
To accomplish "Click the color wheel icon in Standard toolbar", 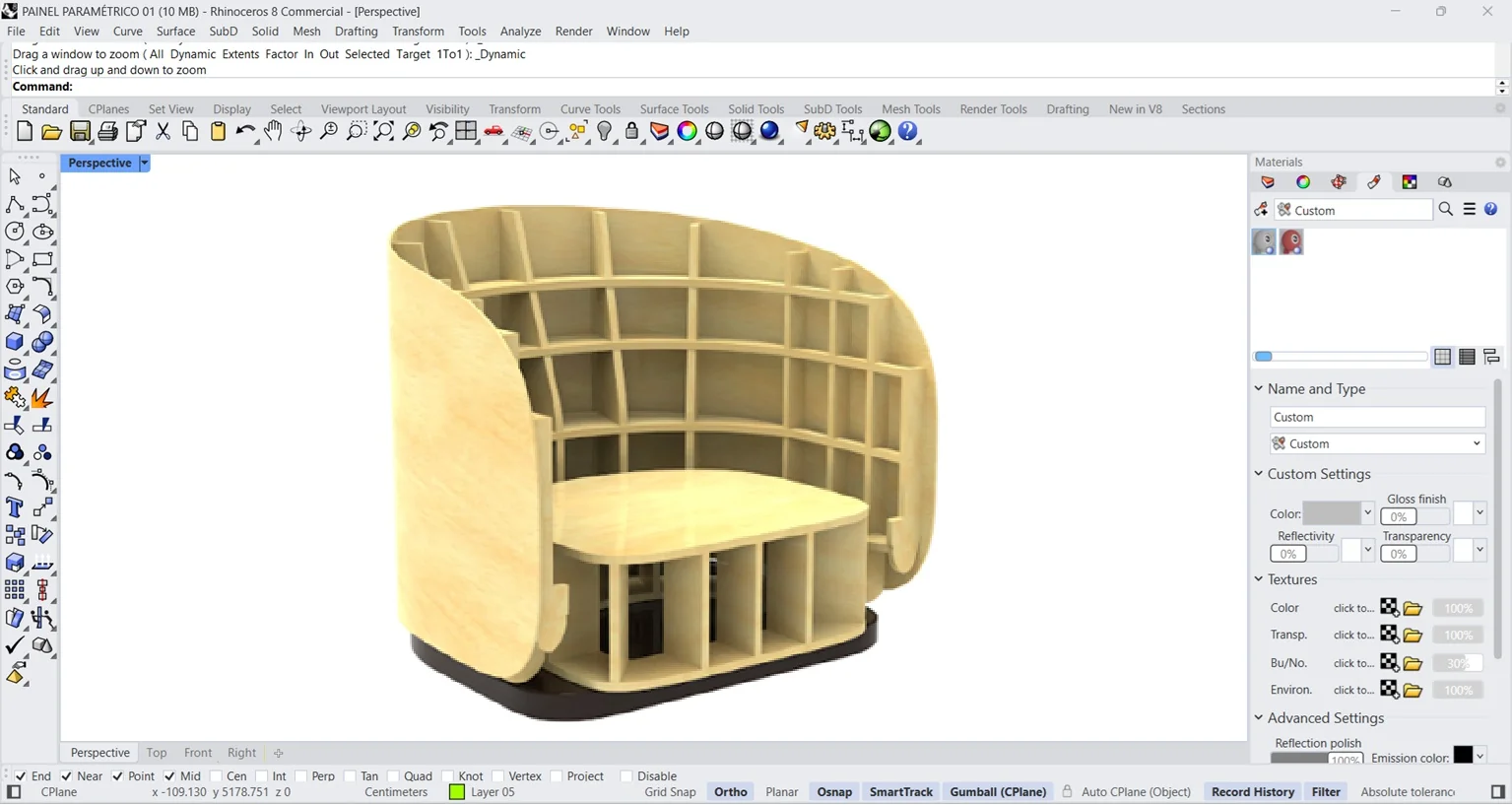I will pos(688,131).
